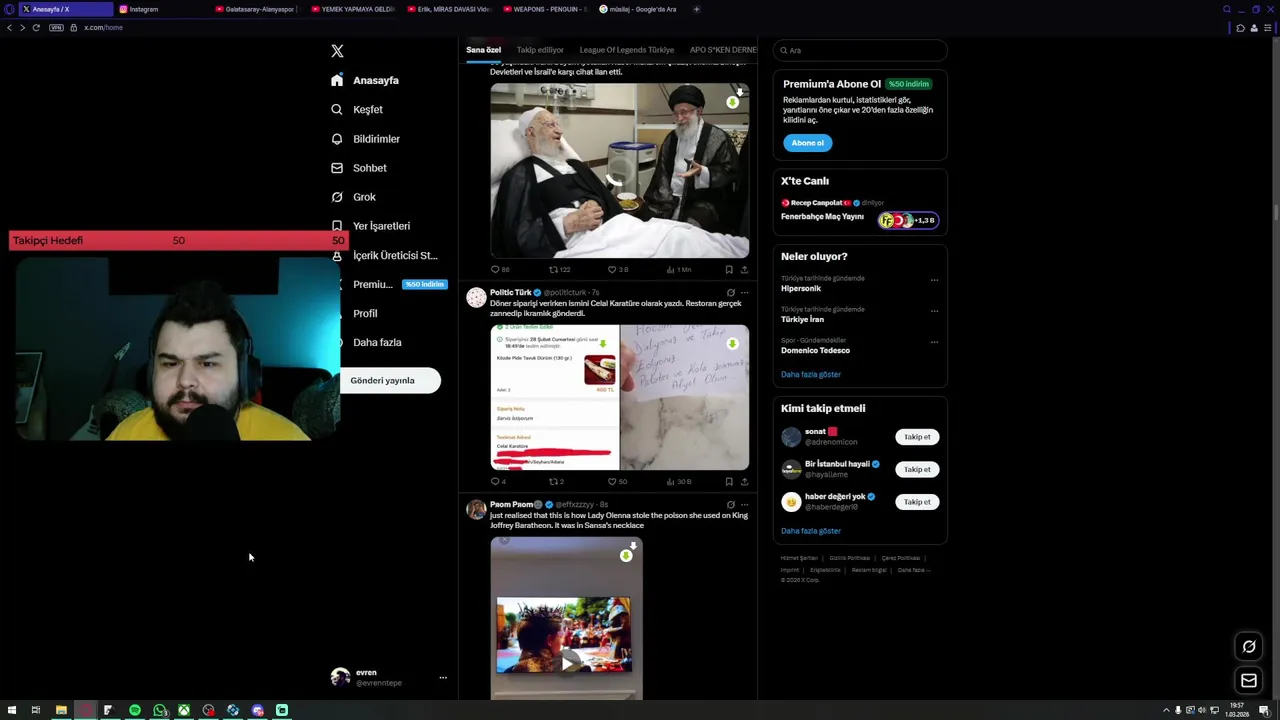Like the Politic Türk post
1280x720 pixels.
coord(617,481)
